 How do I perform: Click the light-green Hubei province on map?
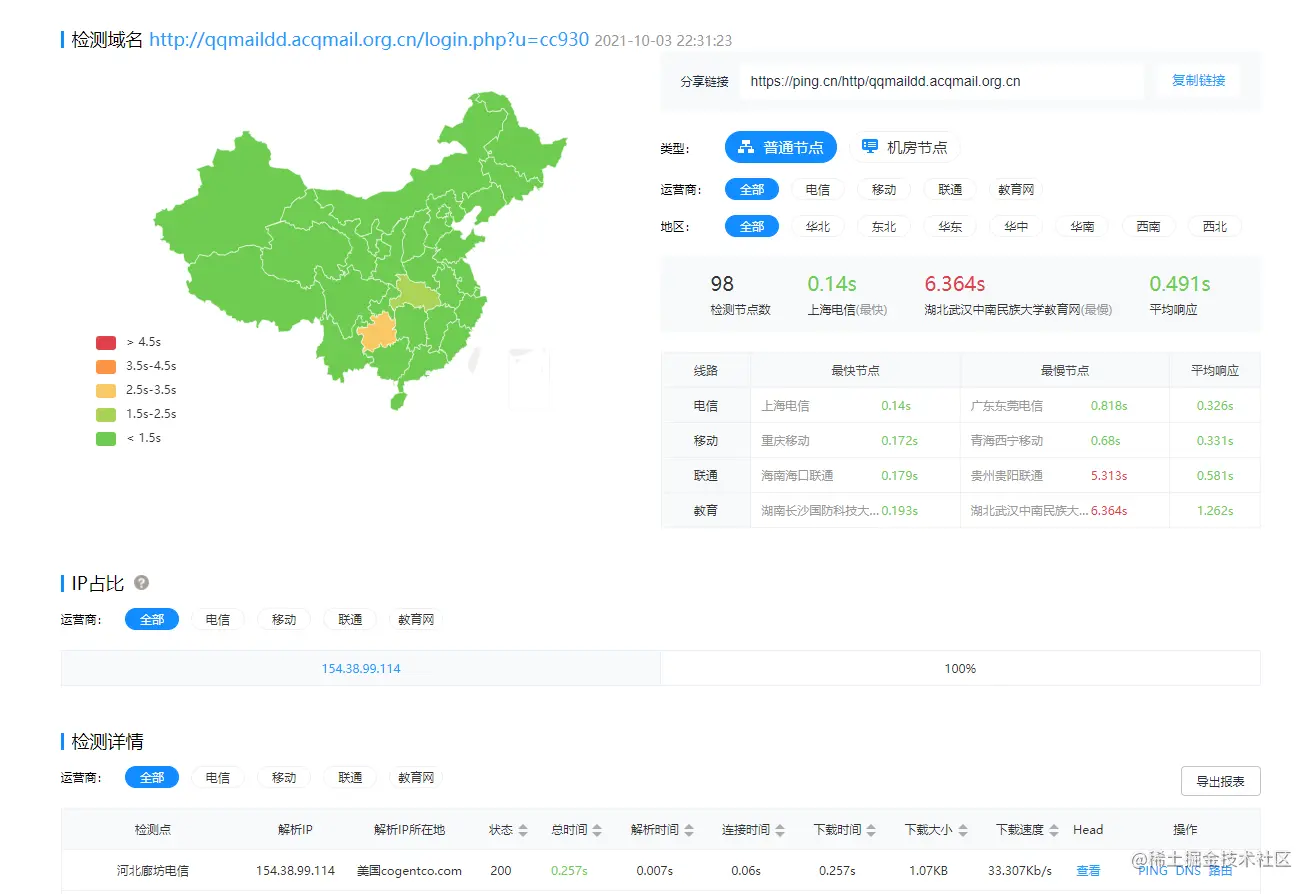point(415,293)
